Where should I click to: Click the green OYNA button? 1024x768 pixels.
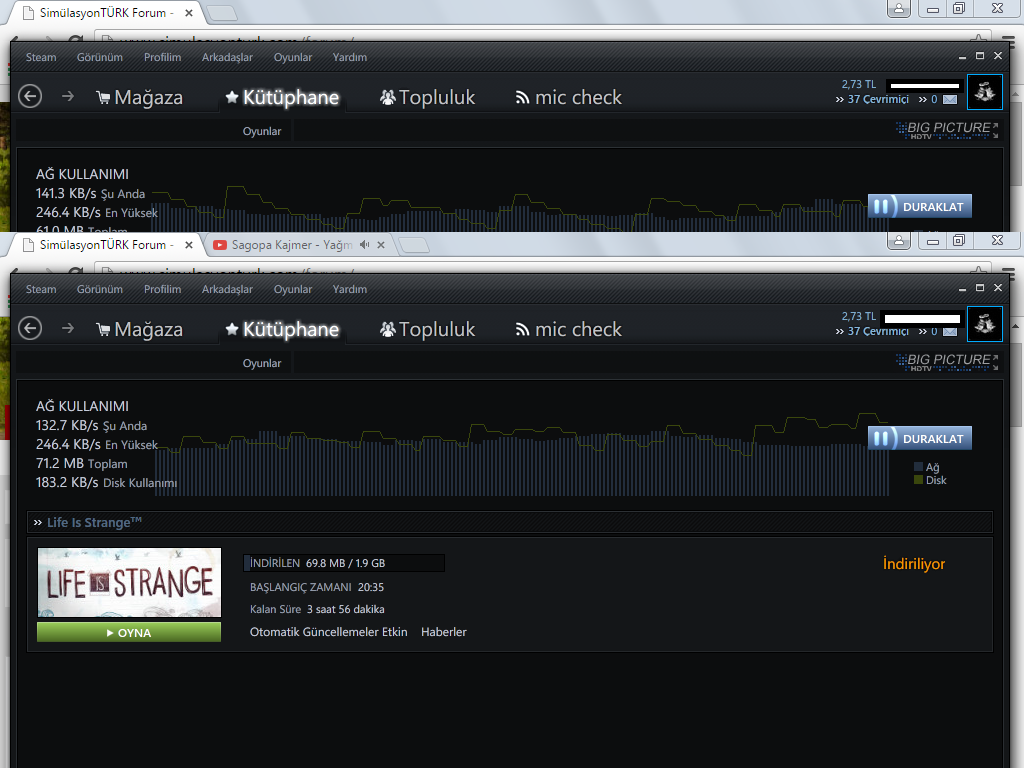129,632
